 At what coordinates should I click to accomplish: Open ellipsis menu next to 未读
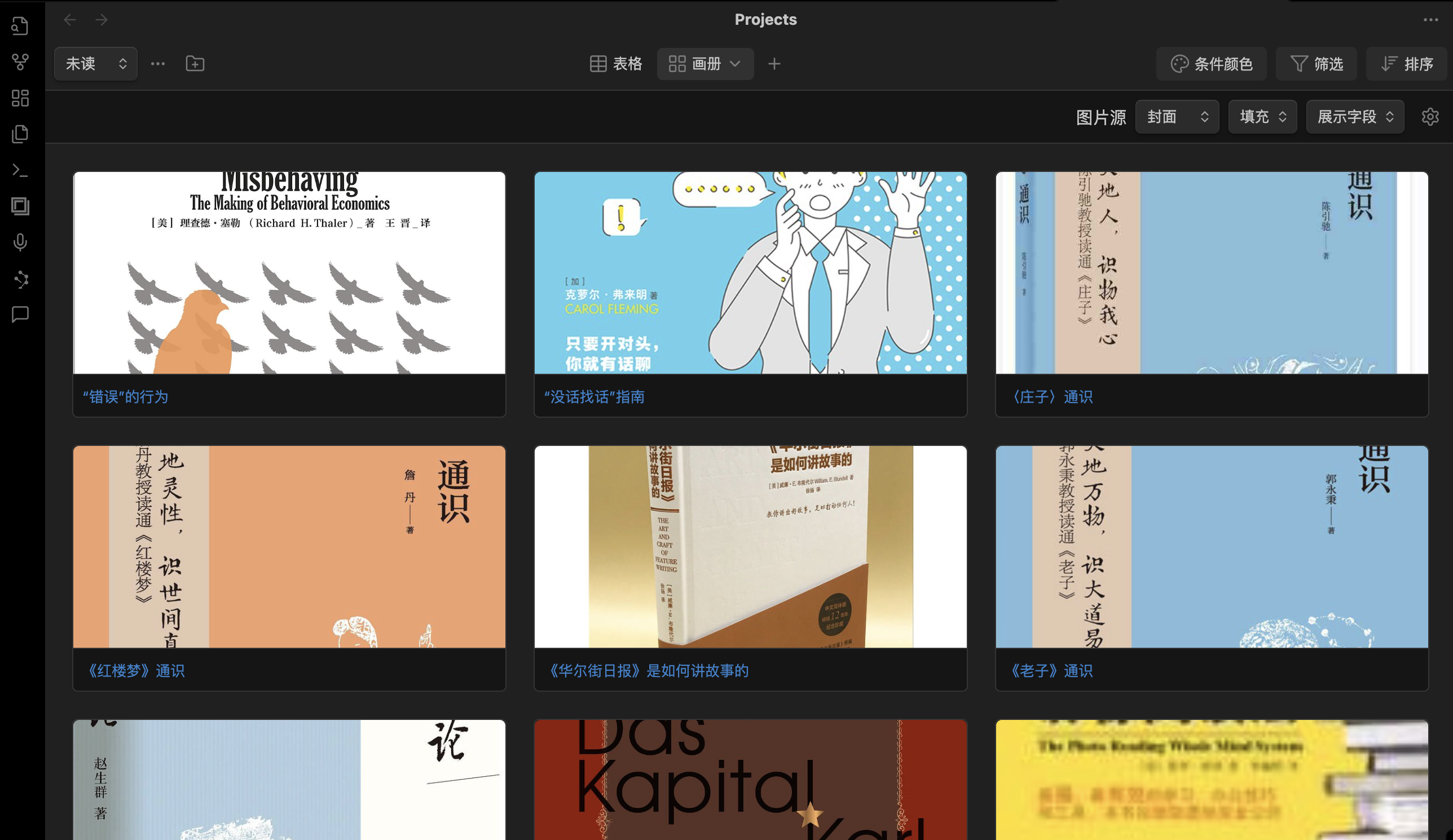[x=157, y=64]
